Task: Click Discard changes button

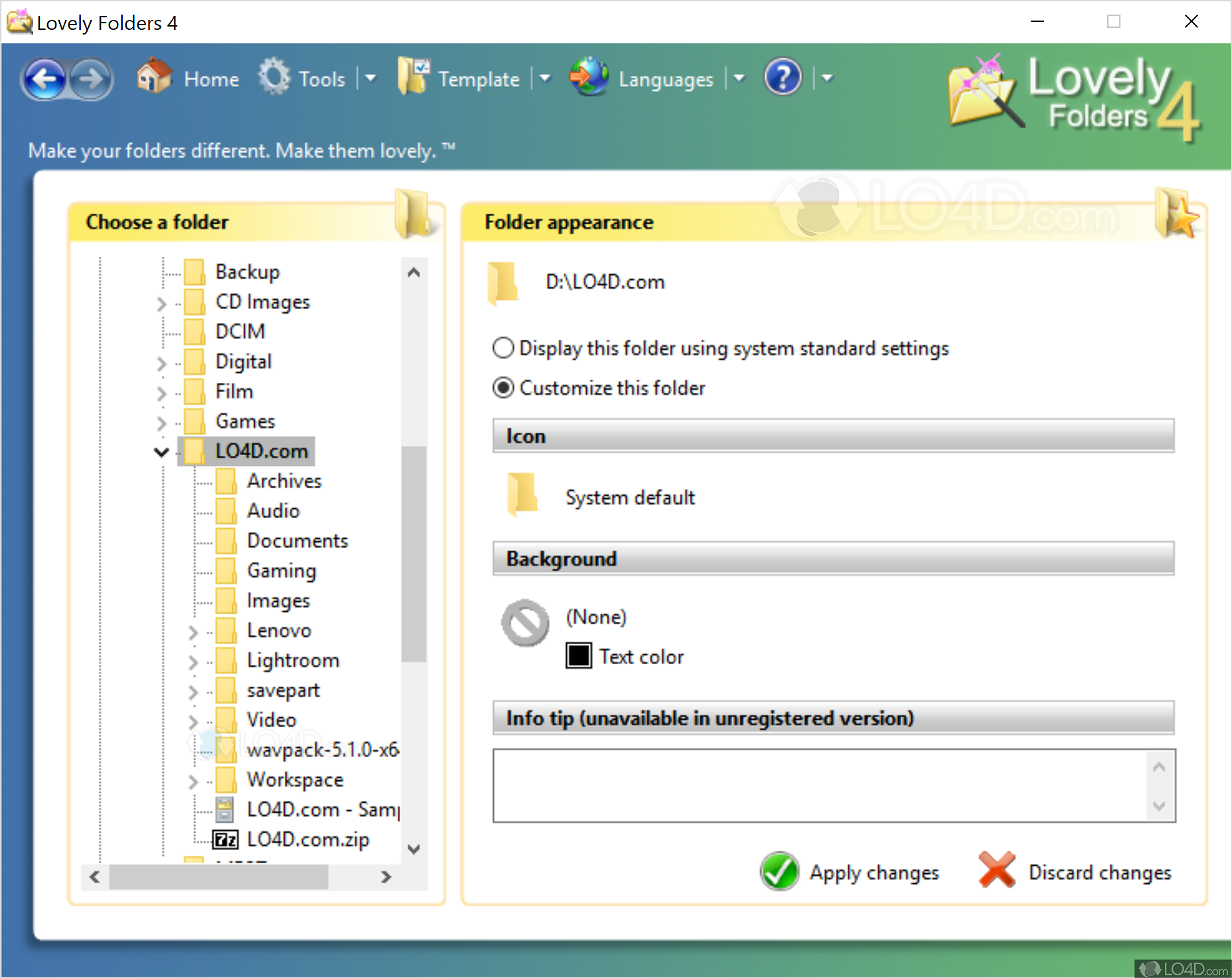Action: point(1075,871)
